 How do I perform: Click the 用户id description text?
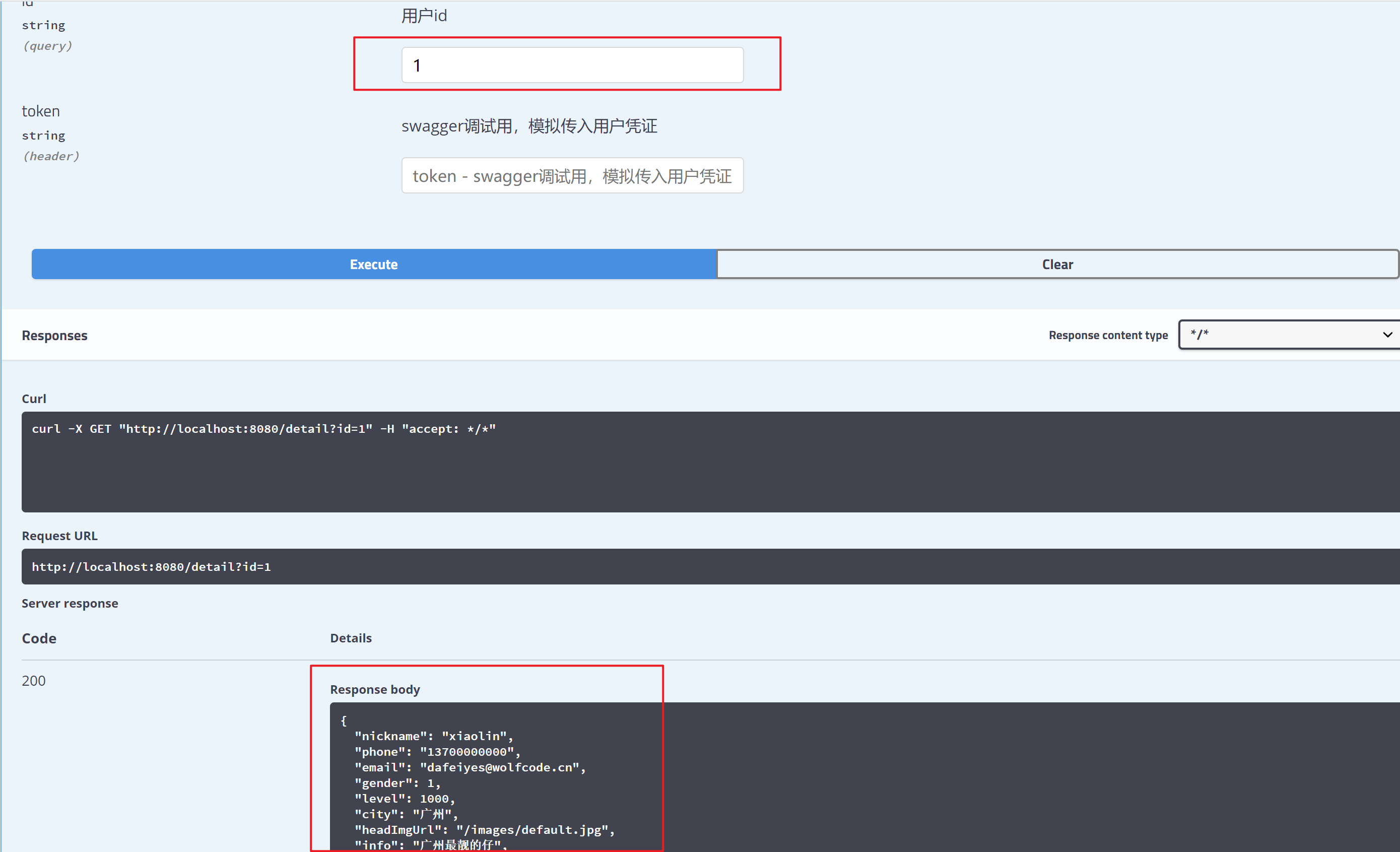click(x=424, y=16)
